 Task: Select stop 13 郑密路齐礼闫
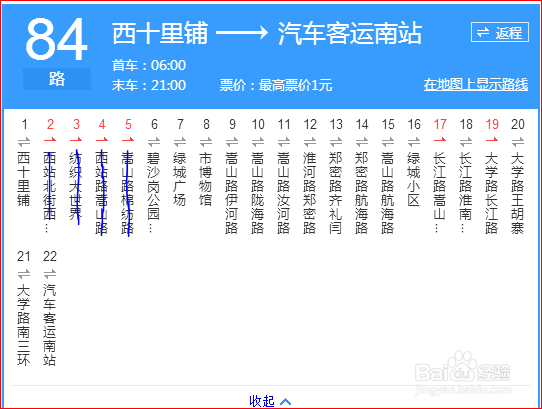point(336,193)
